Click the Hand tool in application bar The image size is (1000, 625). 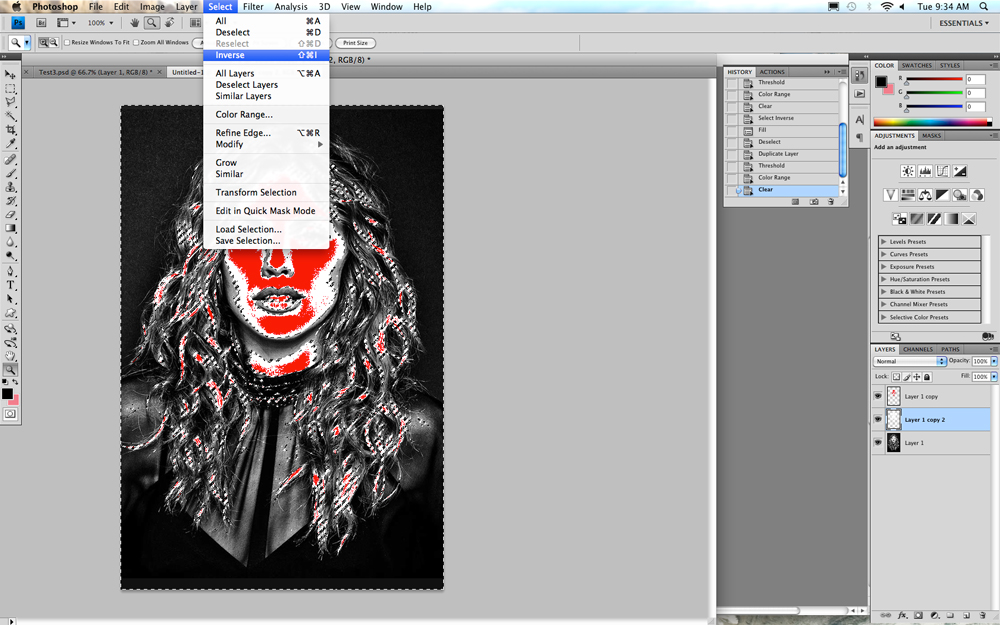(x=135, y=22)
